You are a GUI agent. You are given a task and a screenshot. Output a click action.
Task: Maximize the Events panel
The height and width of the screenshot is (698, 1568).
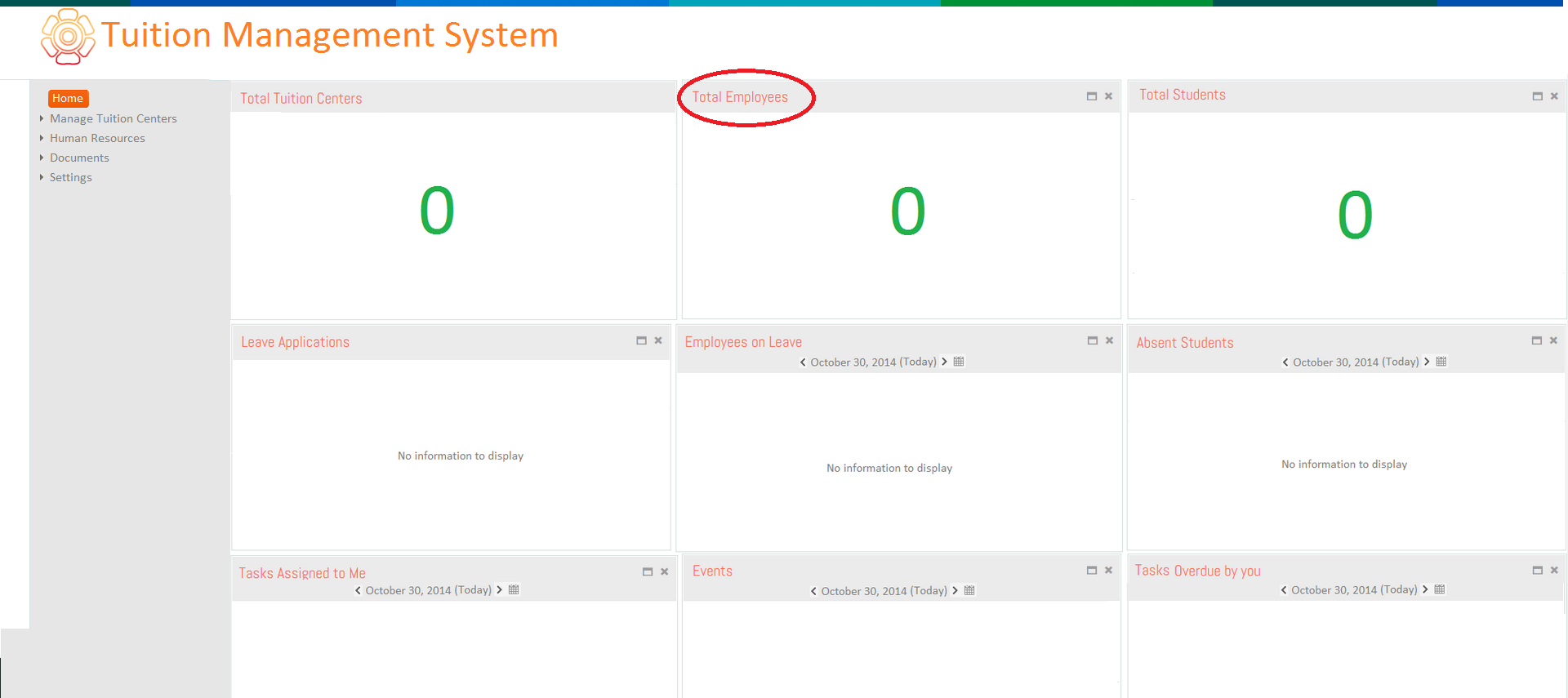pyautogui.click(x=1092, y=571)
